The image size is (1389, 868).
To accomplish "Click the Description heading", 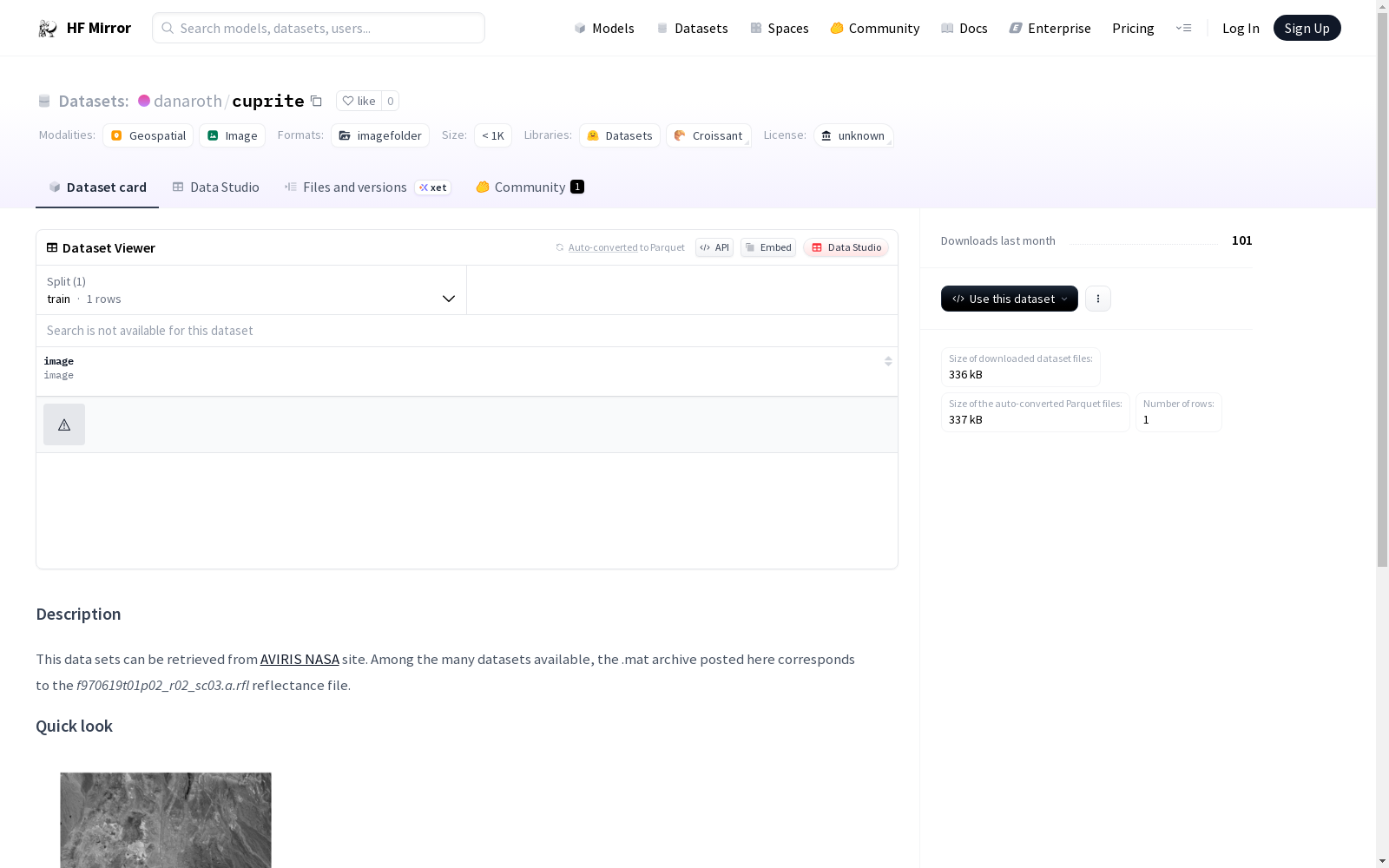I will (78, 614).
